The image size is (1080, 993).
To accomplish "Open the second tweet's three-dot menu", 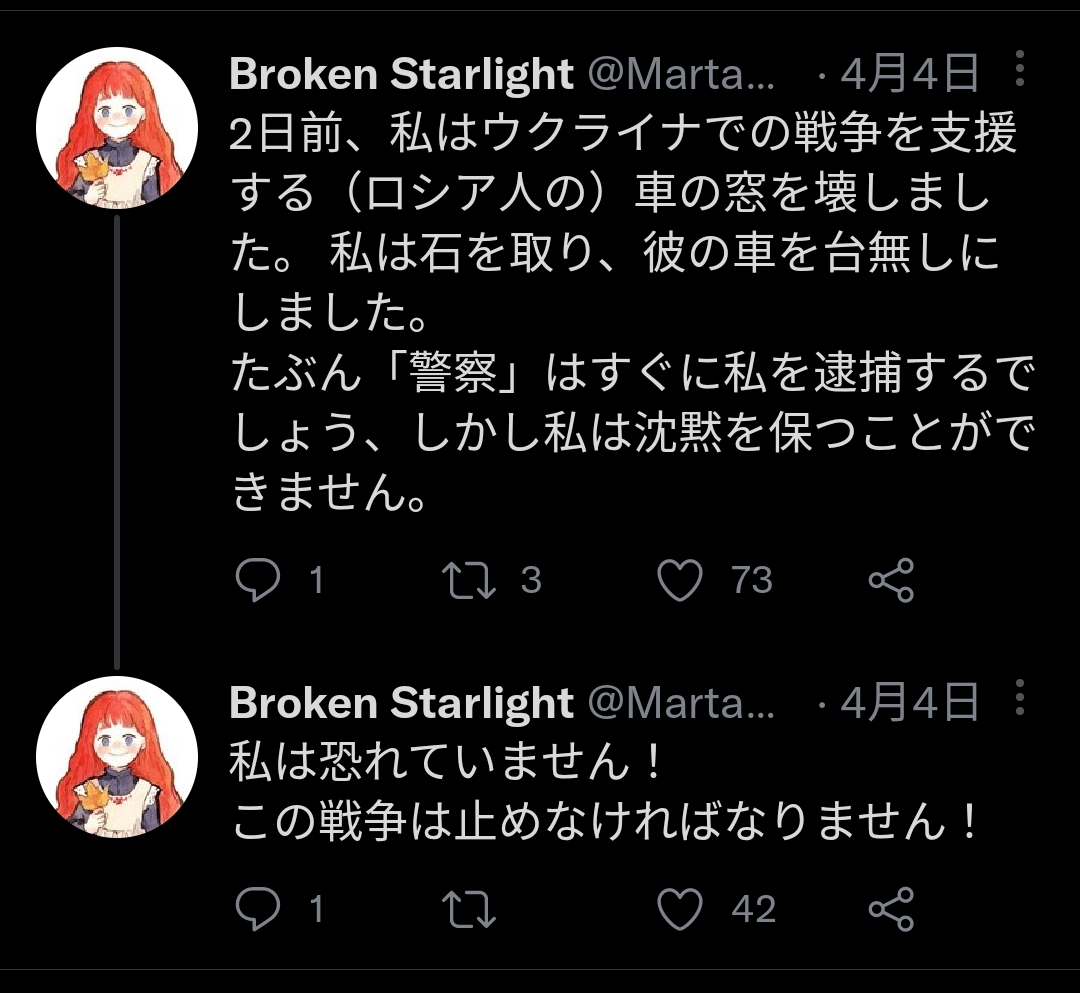I will (1020, 701).
